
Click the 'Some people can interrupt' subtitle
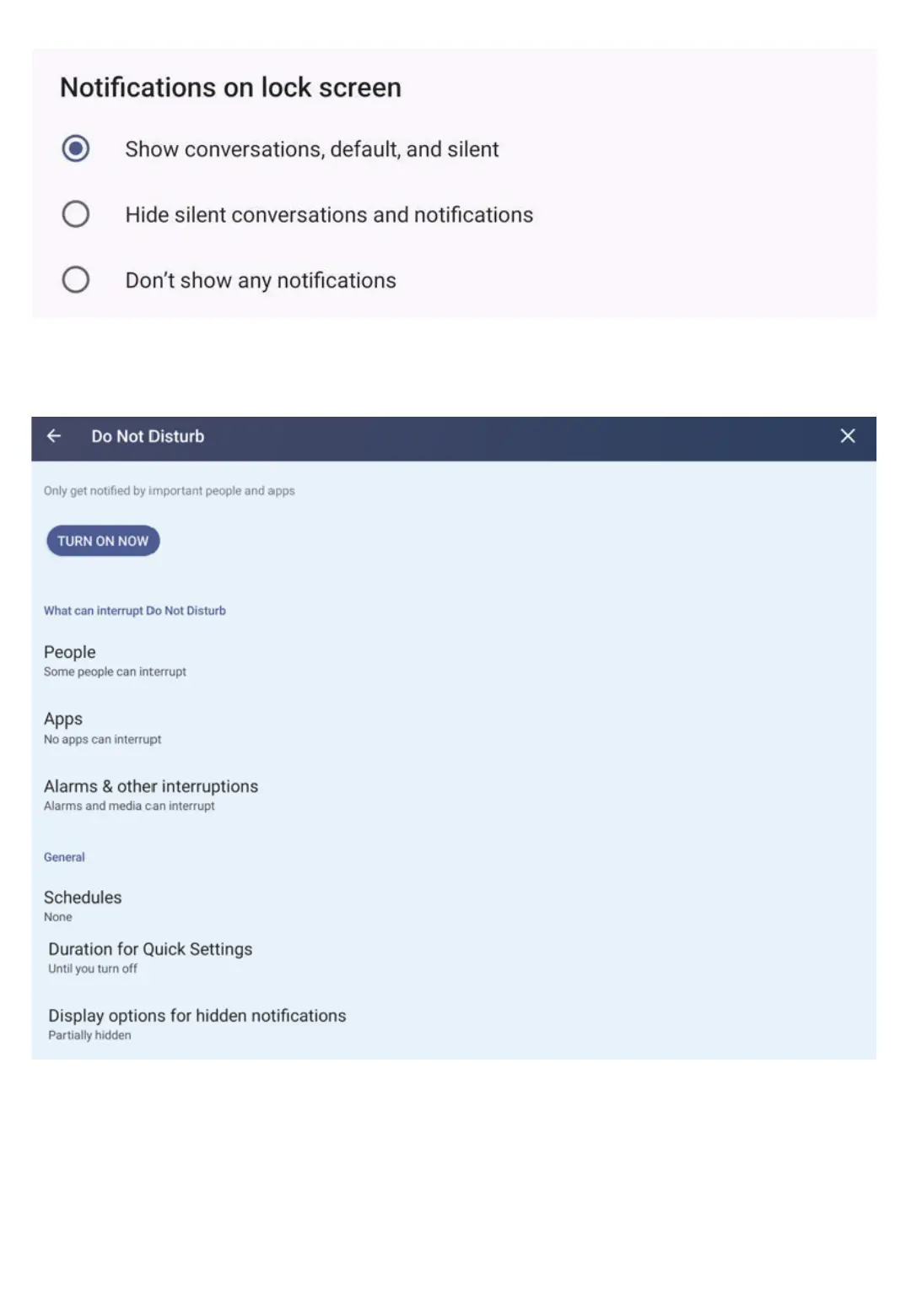point(115,672)
